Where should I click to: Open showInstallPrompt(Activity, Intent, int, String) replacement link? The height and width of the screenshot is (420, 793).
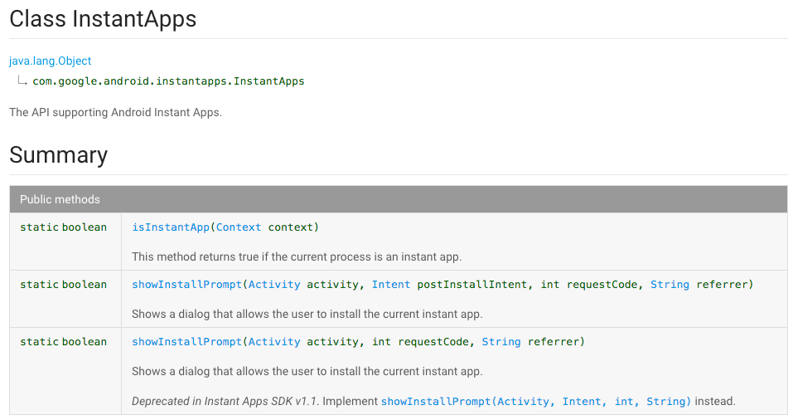pyautogui.click(x=536, y=401)
